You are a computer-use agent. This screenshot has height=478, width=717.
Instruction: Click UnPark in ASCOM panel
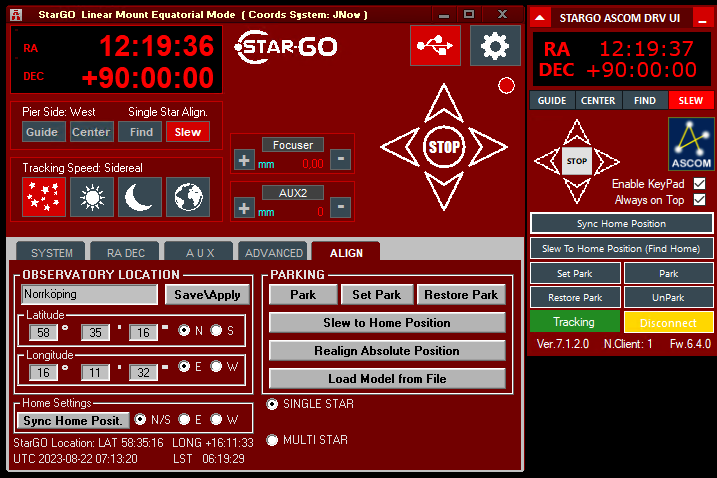[668, 297]
